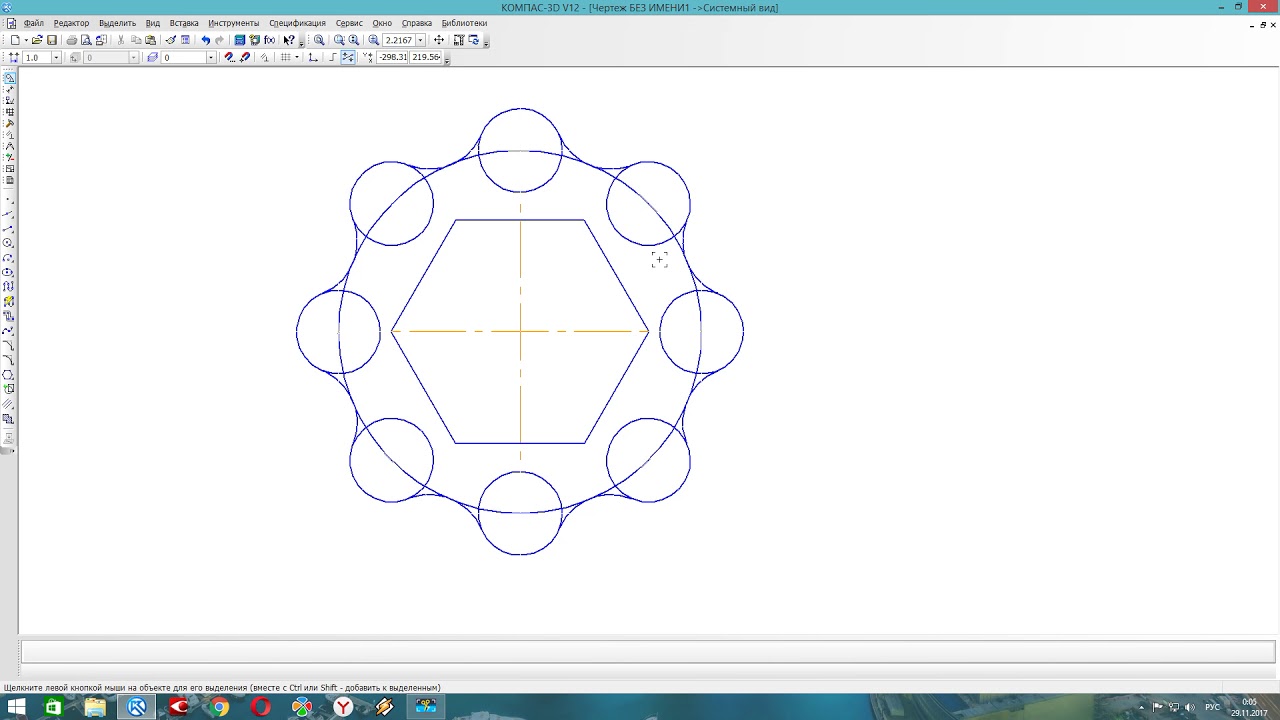Expand the layer number 0 dropdown
Image resolution: width=1280 pixels, height=720 pixels.
211,57
